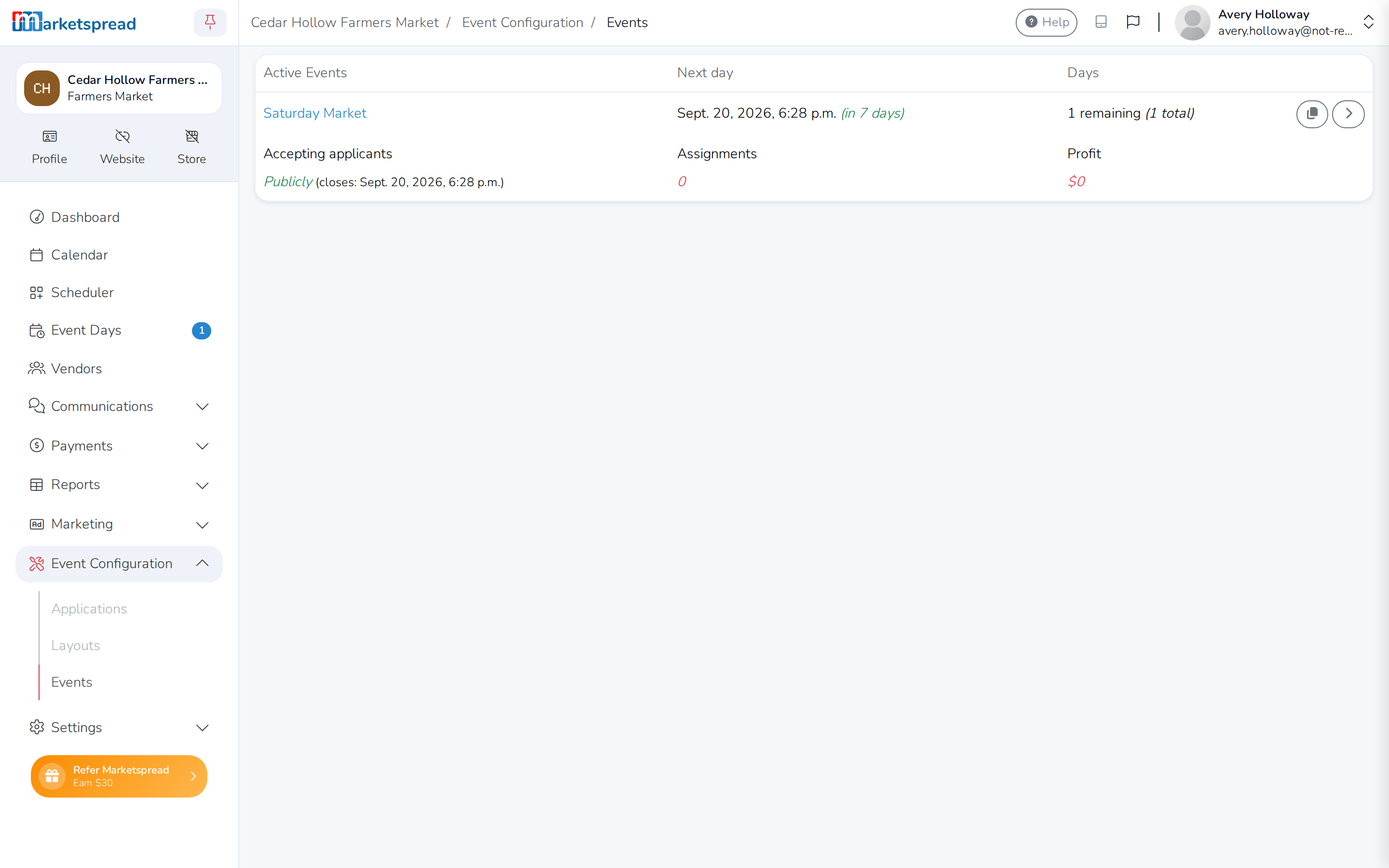Expand the Marketing menu
Image resolution: width=1389 pixels, height=868 pixels.
[x=119, y=524]
